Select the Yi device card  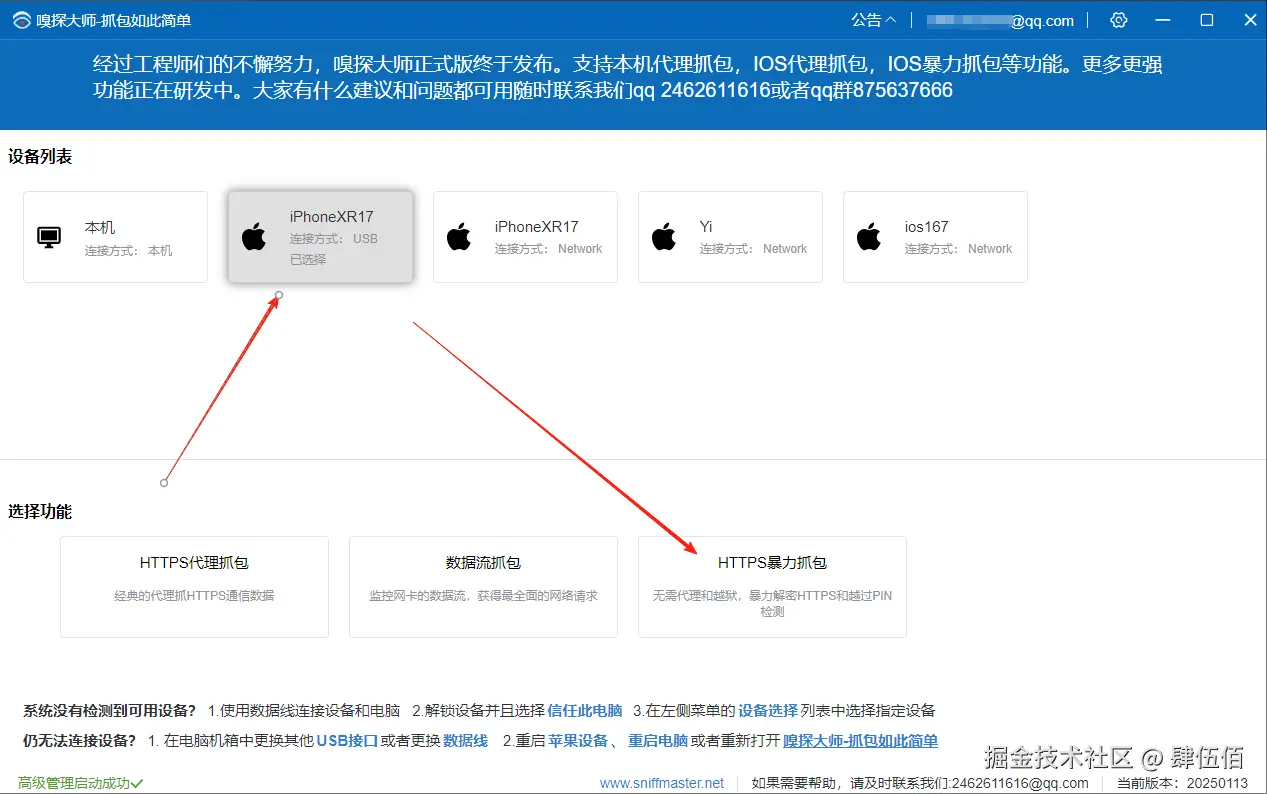click(x=730, y=237)
